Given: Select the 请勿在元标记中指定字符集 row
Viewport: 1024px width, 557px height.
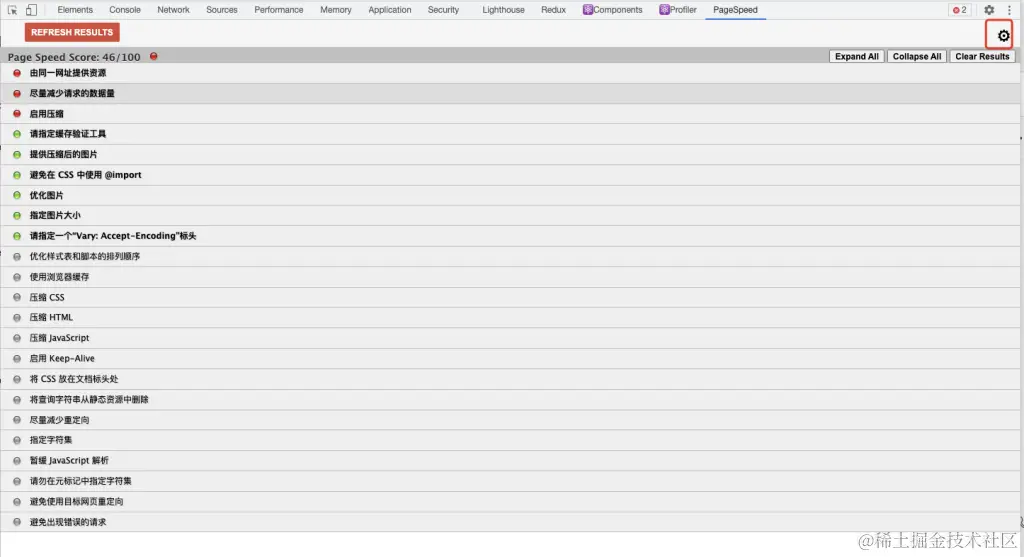Looking at the screenshot, I should coord(510,481).
